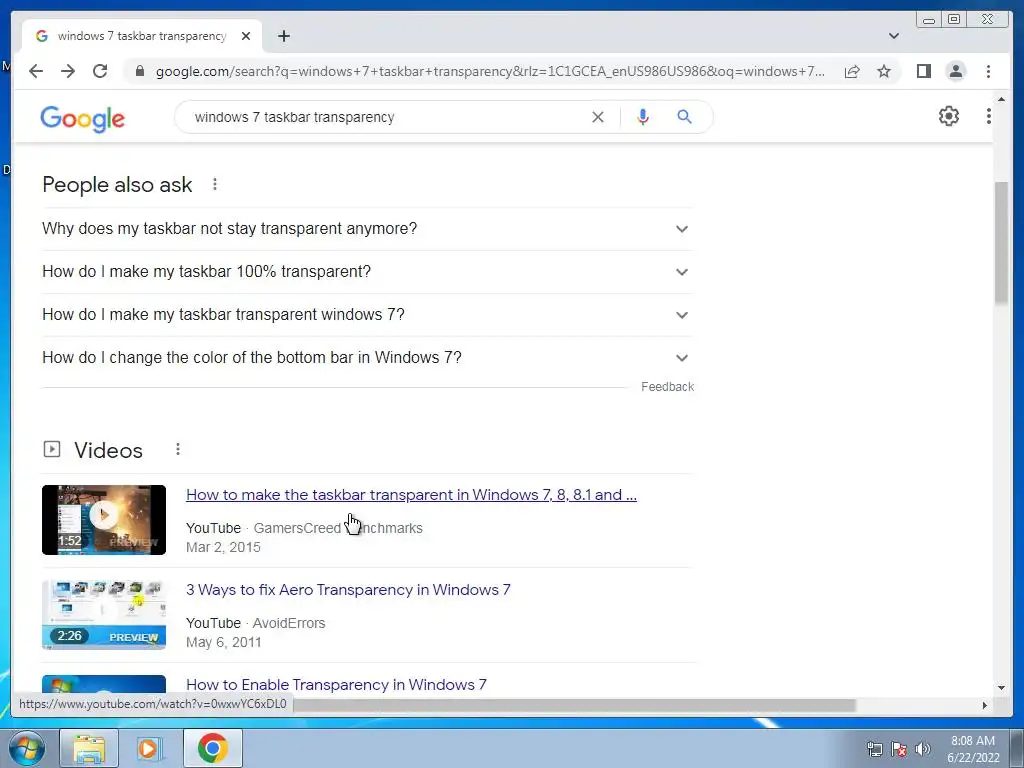
Task: Open 'How to make the taskbar transparent' video link
Action: click(x=411, y=494)
